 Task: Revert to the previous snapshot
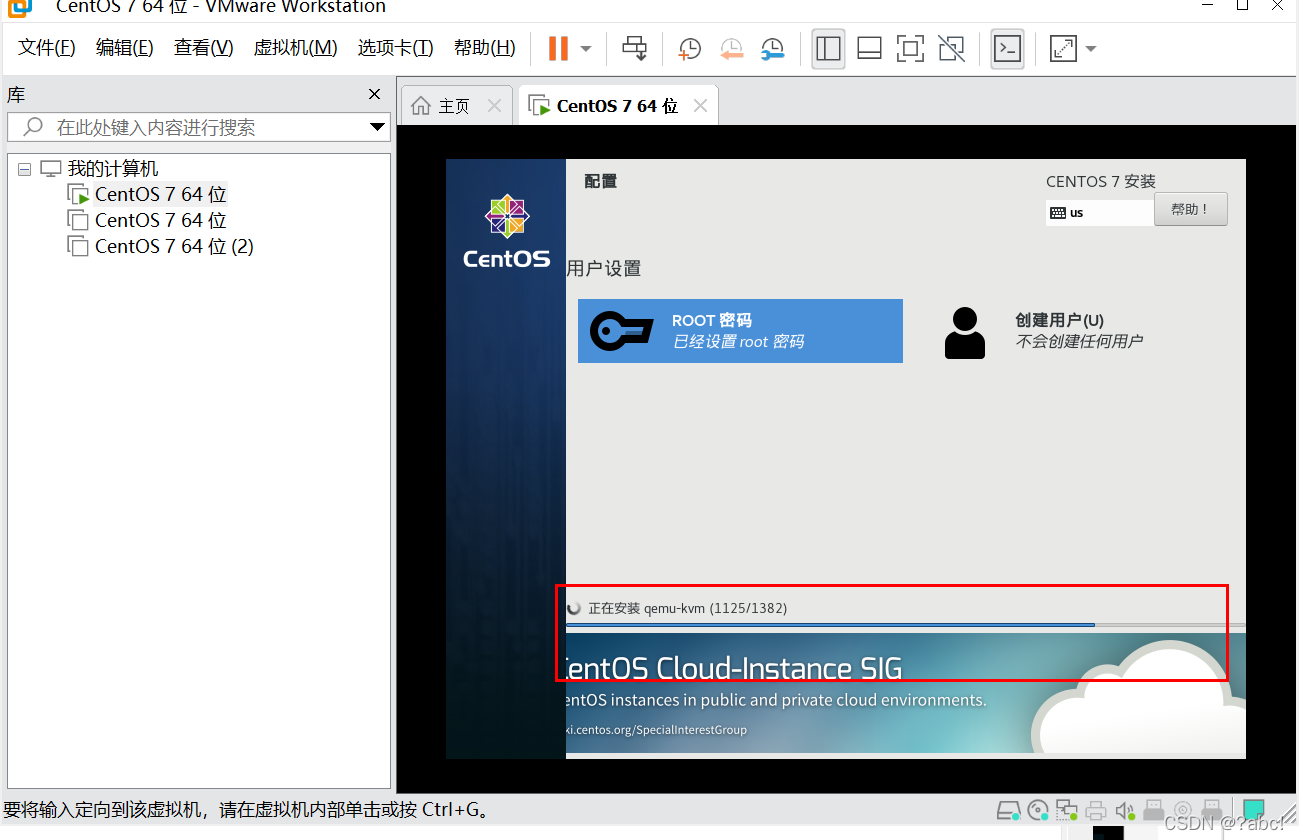click(732, 48)
